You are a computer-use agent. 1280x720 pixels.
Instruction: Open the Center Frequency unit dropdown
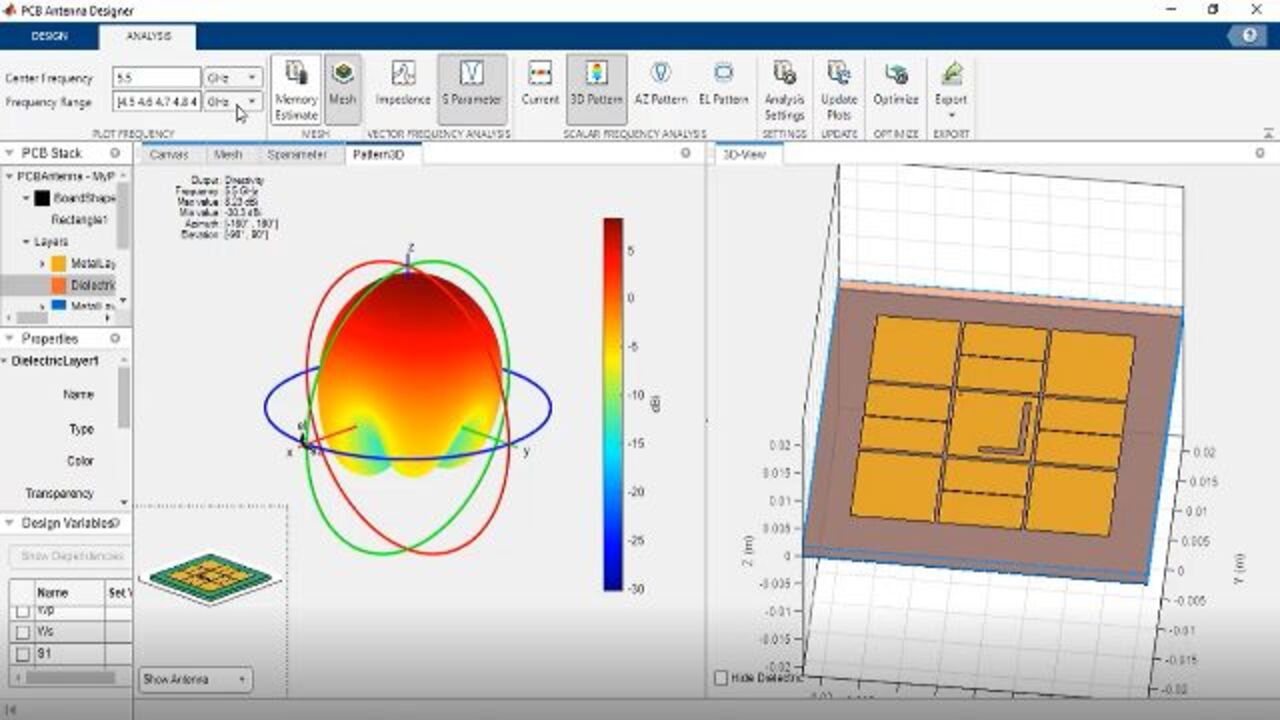(233, 78)
